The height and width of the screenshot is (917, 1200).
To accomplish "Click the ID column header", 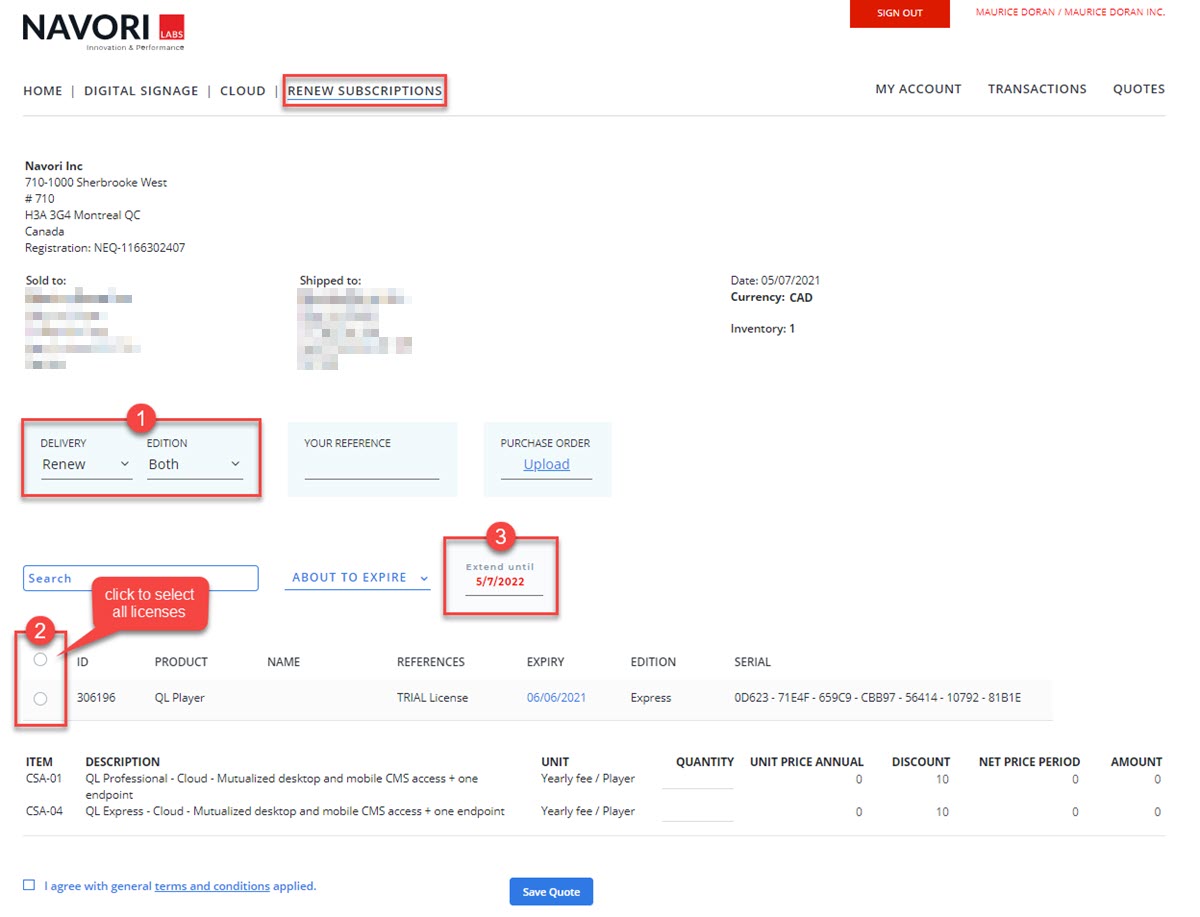I will pos(83,662).
